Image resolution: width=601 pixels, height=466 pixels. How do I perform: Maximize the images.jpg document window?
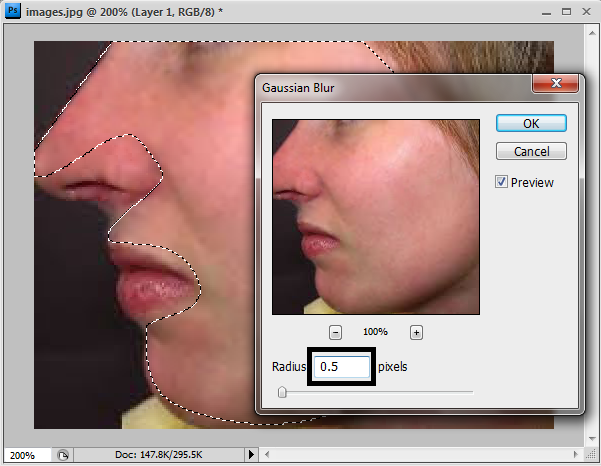click(566, 12)
